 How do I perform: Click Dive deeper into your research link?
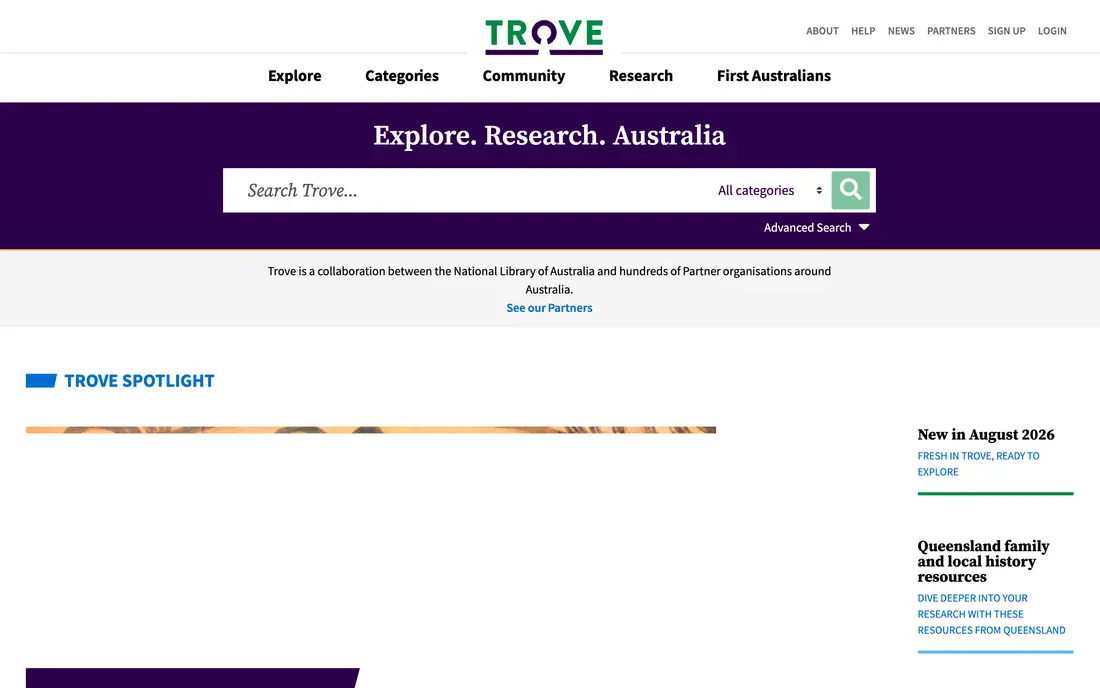point(991,614)
